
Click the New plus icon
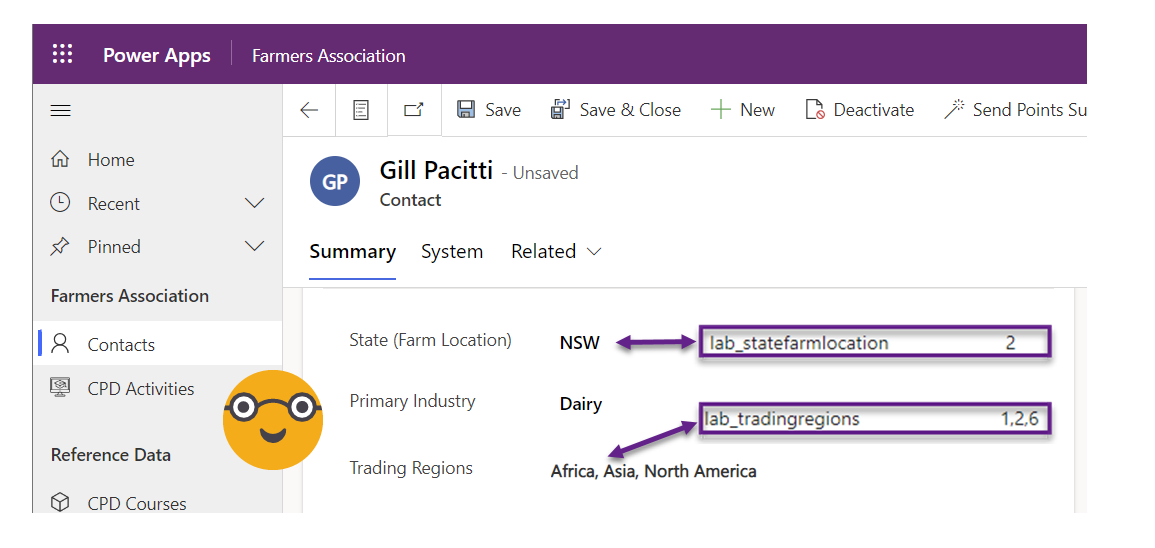pos(720,110)
